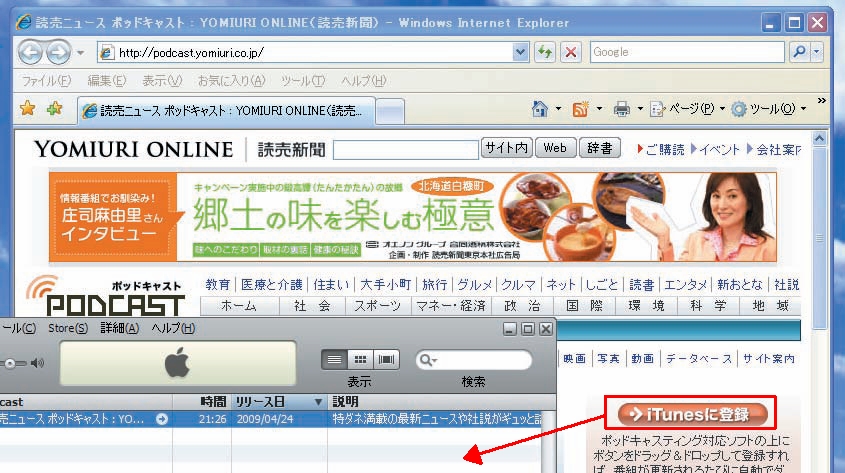Start Google search with the magnifier icon
Image resolution: width=845 pixels, height=473 pixels.
pyautogui.click(x=799, y=52)
